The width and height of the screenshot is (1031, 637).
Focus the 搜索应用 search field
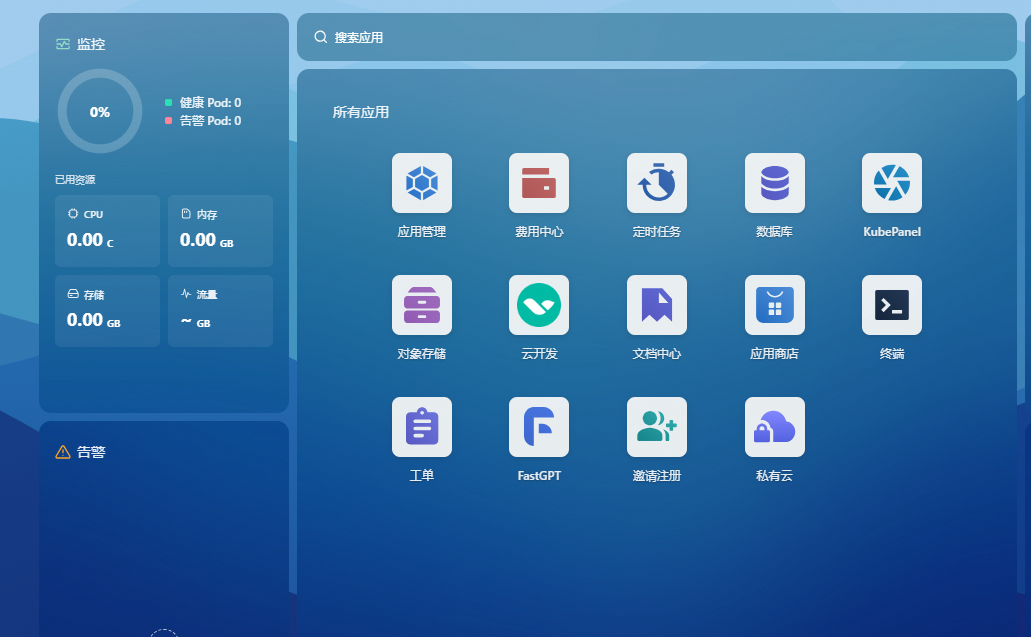(x=656, y=37)
